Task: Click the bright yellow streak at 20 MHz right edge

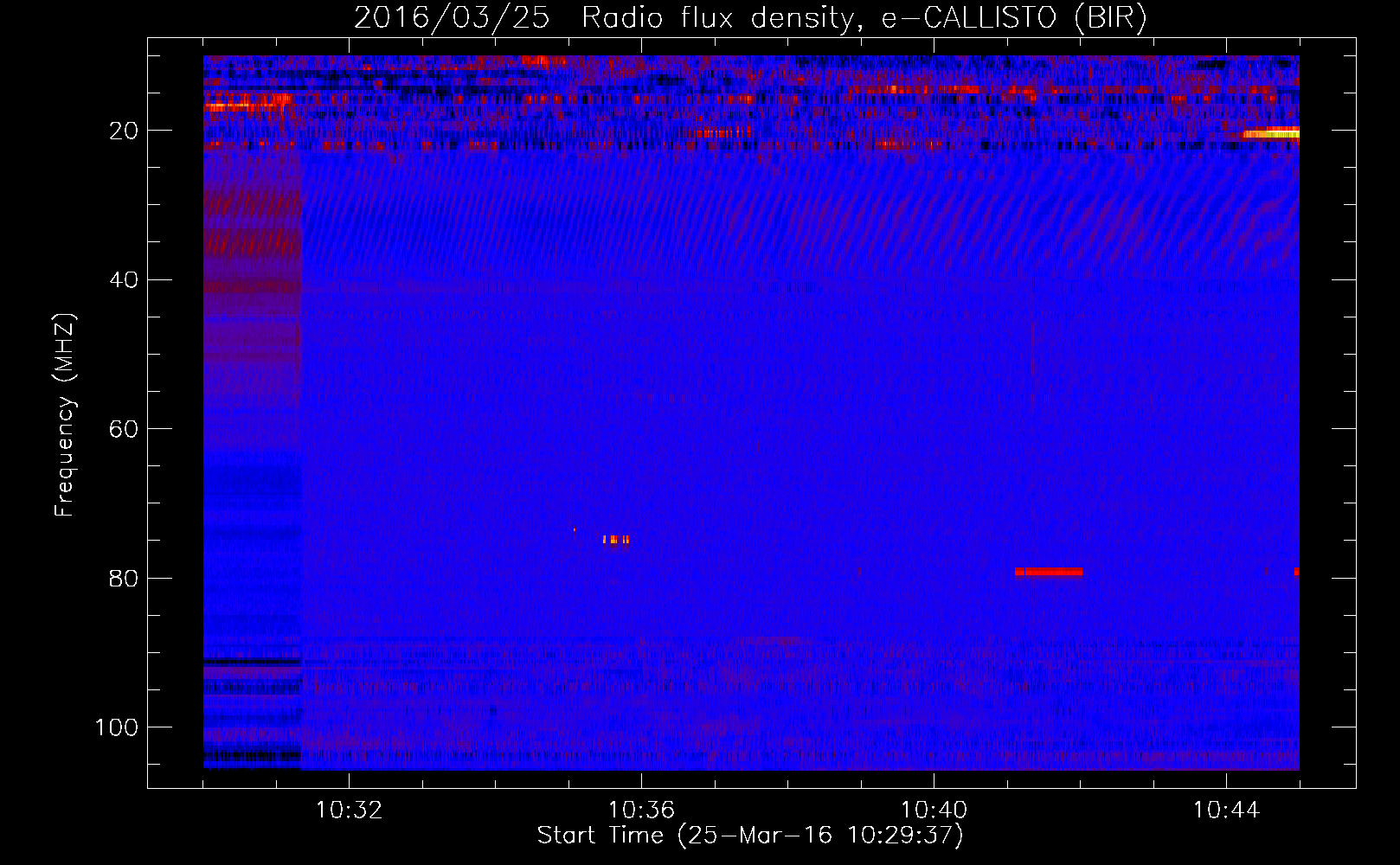Action: 1271,133
